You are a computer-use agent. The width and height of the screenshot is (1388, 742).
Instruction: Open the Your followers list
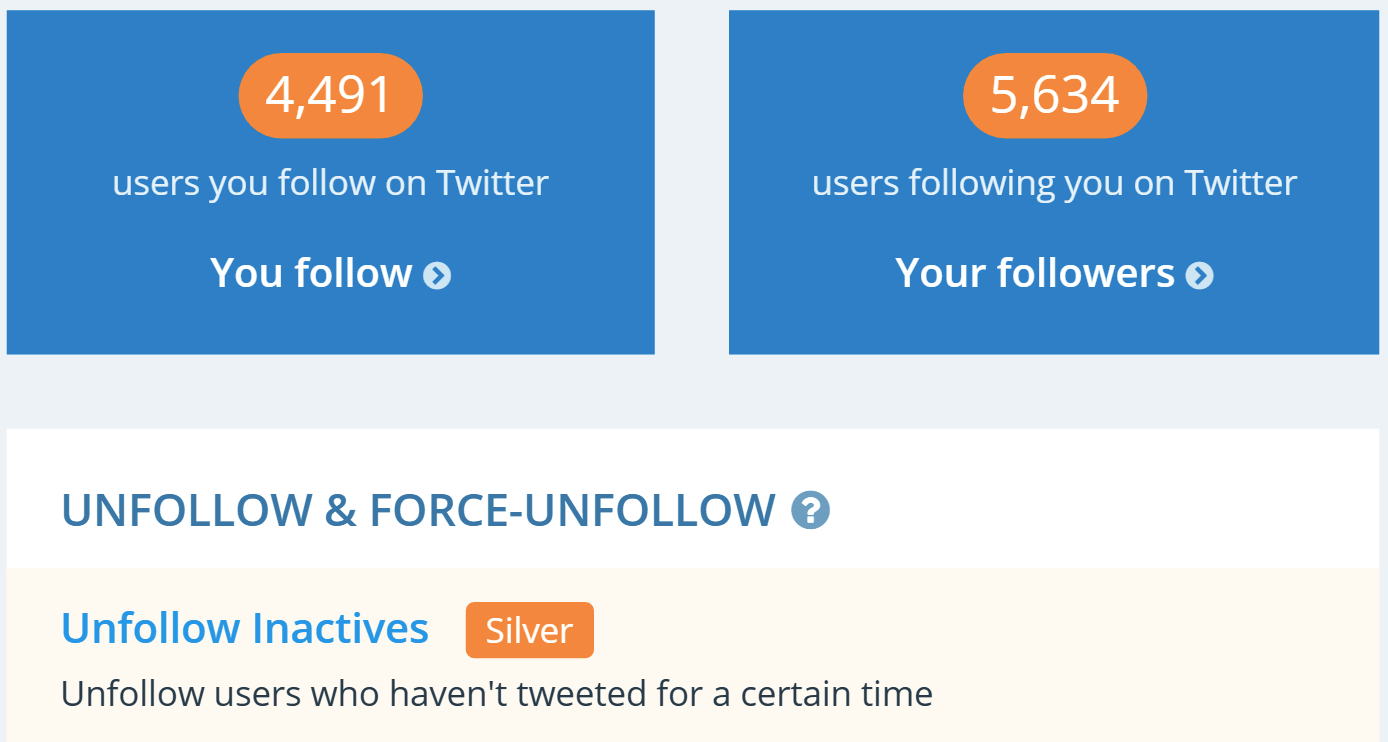pos(1035,272)
